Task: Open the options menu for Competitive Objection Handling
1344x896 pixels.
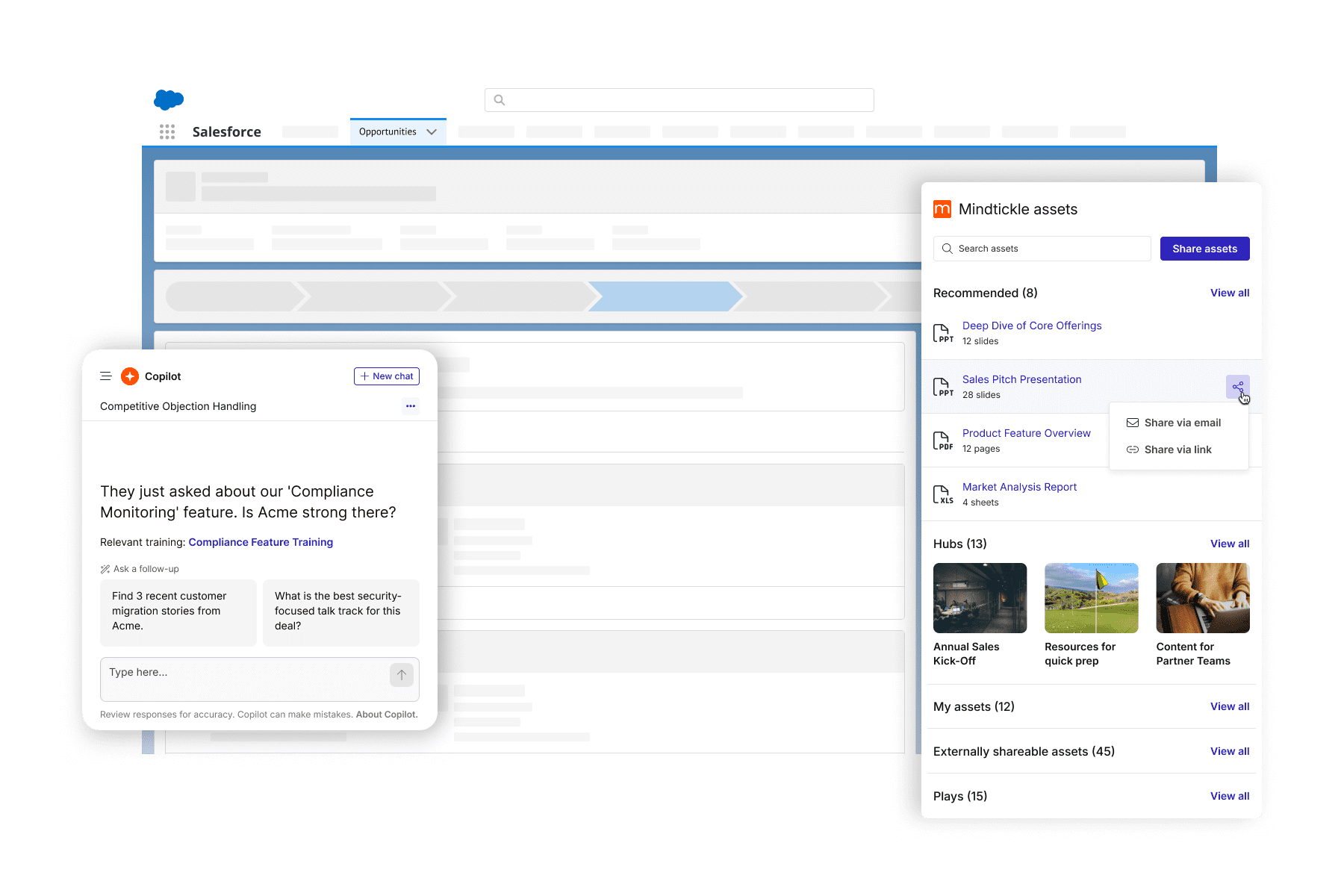Action: pos(411,406)
